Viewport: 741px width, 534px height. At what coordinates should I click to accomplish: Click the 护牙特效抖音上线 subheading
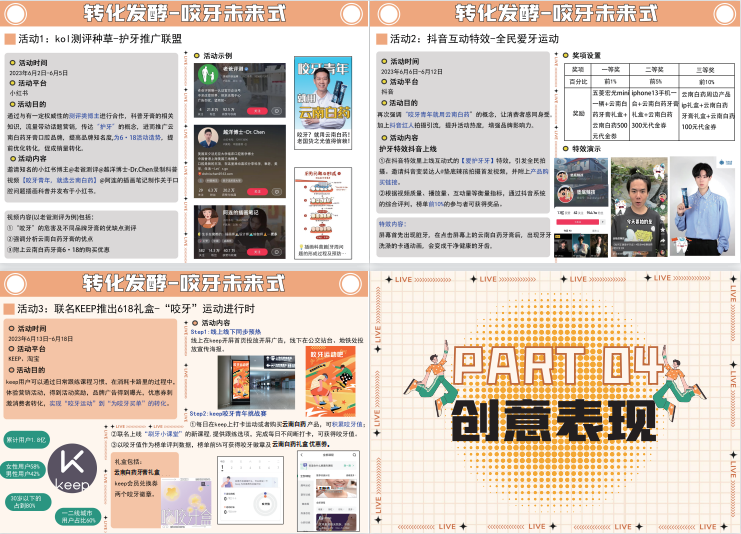(x=408, y=149)
